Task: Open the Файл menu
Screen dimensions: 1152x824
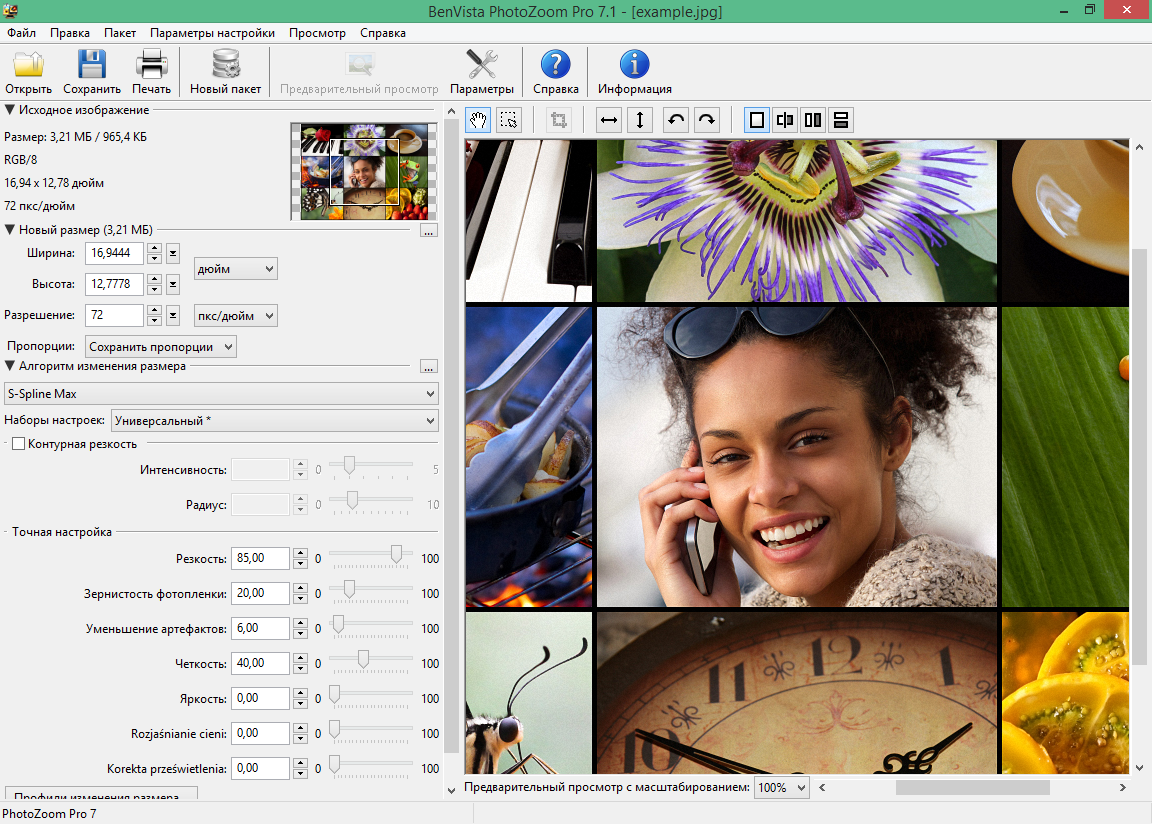Action: (21, 33)
